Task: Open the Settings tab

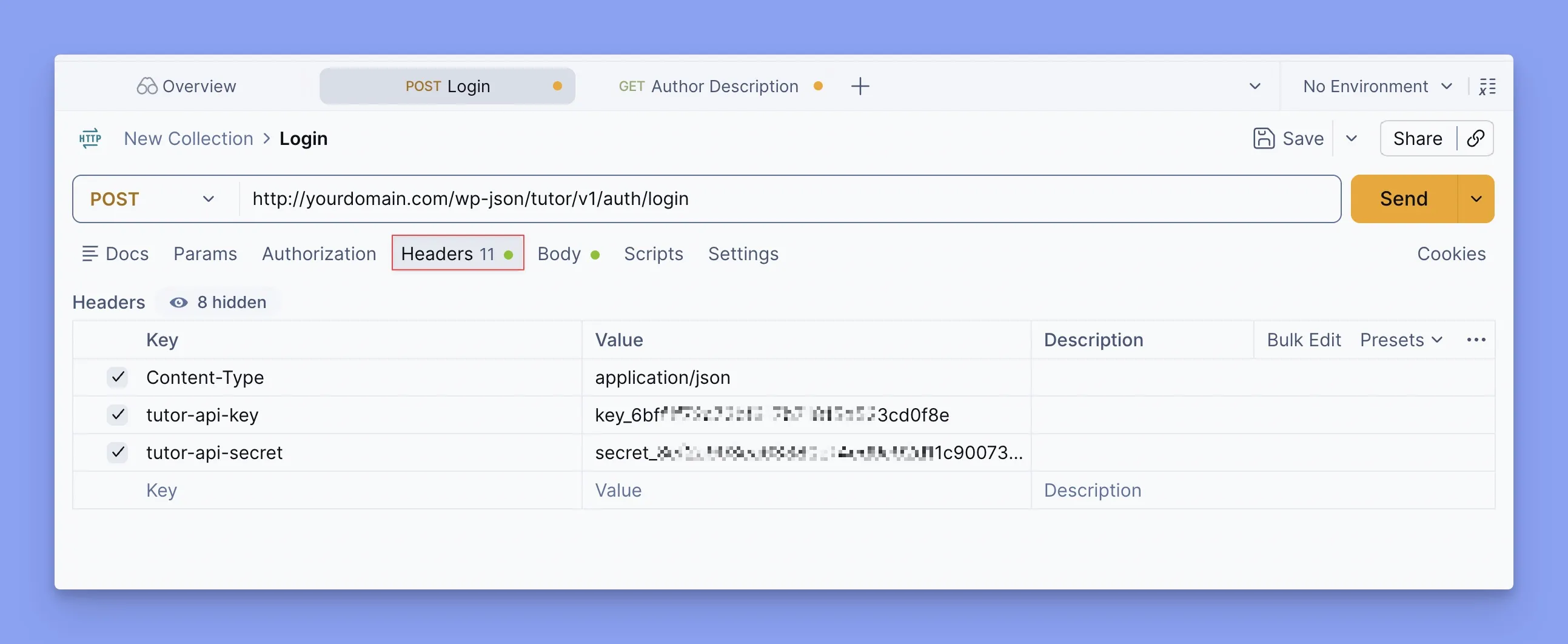Action: (743, 254)
